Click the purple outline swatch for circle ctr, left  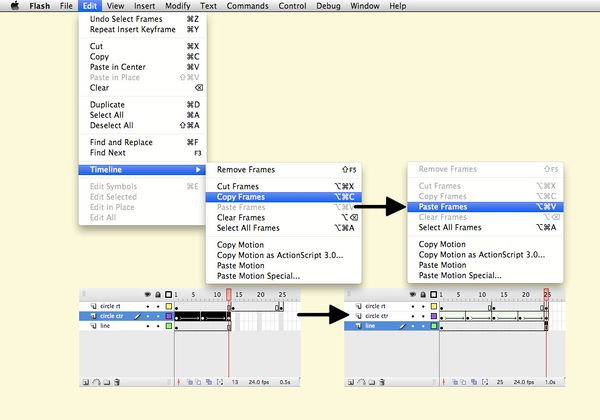(x=169, y=315)
